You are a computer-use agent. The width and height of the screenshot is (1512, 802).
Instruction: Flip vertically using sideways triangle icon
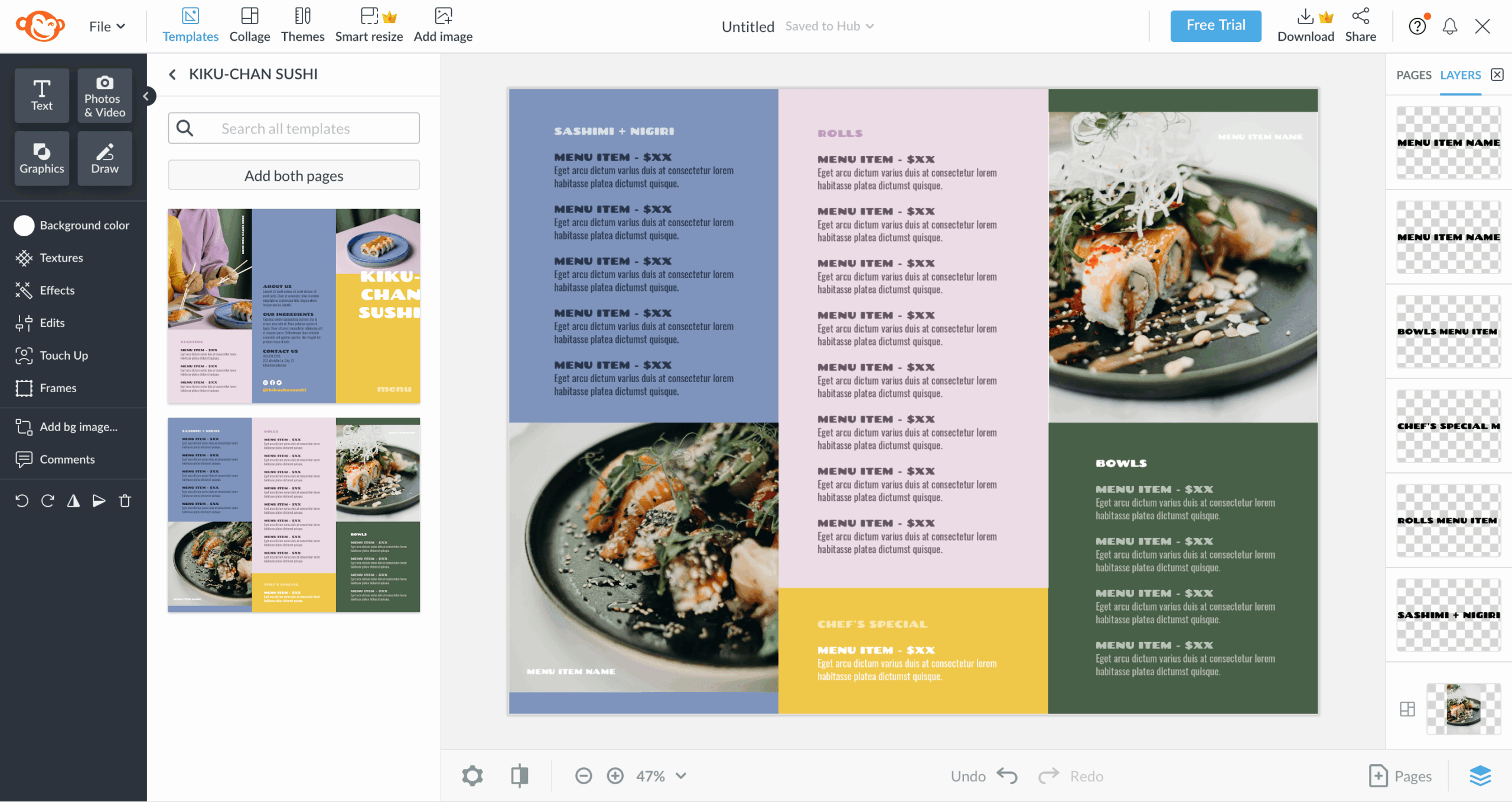coord(99,501)
